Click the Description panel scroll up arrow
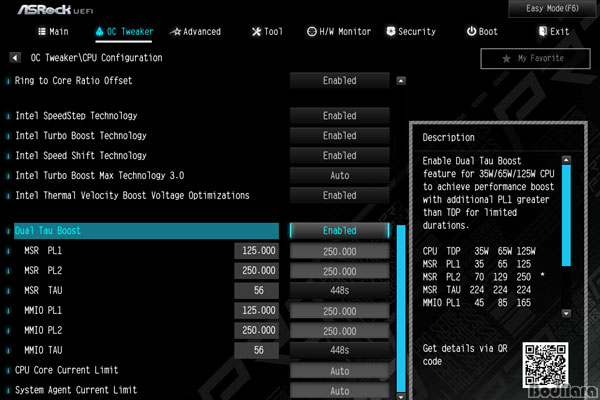This screenshot has height=400, width=600. click(x=566, y=160)
